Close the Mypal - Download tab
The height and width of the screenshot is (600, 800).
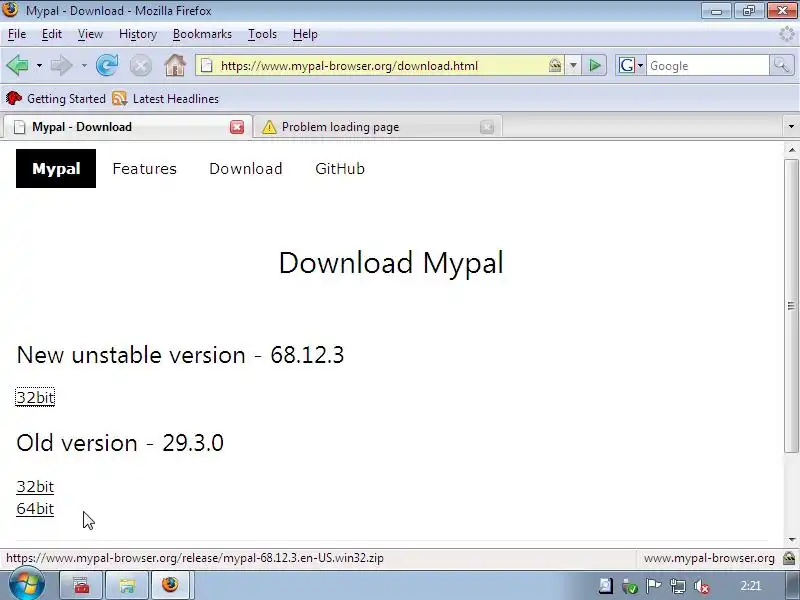(237, 127)
